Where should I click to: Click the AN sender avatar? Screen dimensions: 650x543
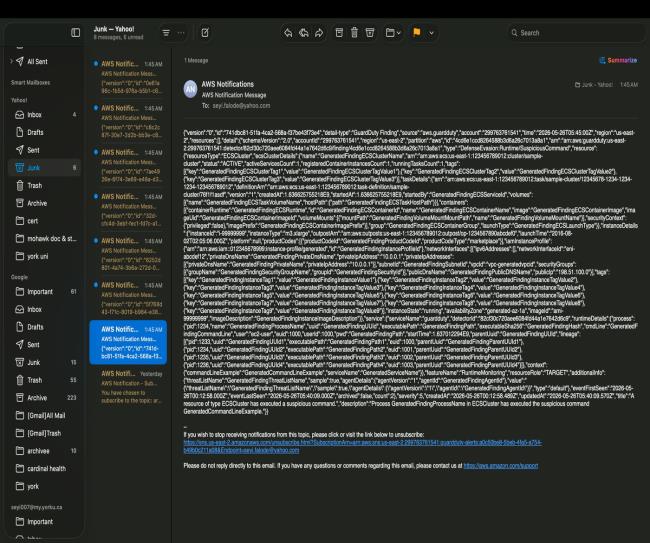[190, 89]
